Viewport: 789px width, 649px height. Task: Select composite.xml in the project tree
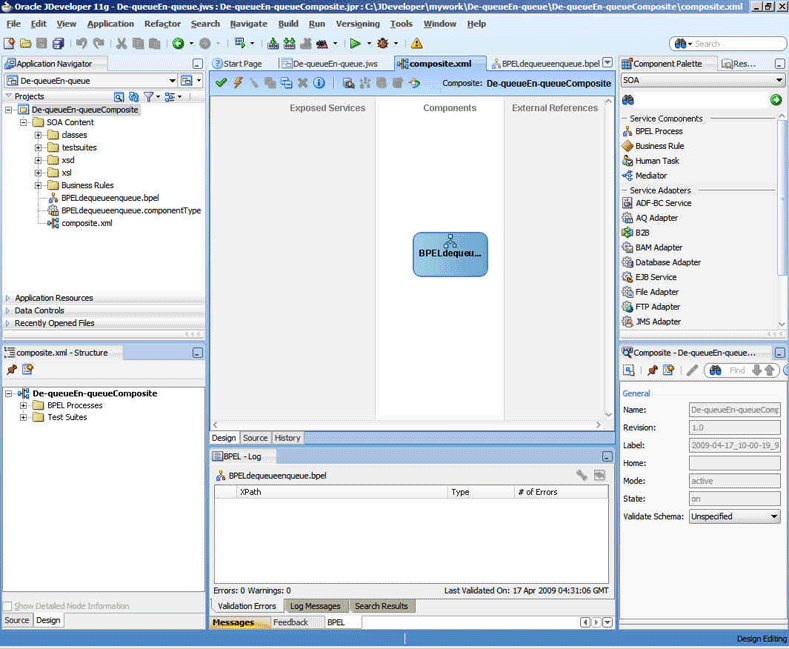[87, 223]
